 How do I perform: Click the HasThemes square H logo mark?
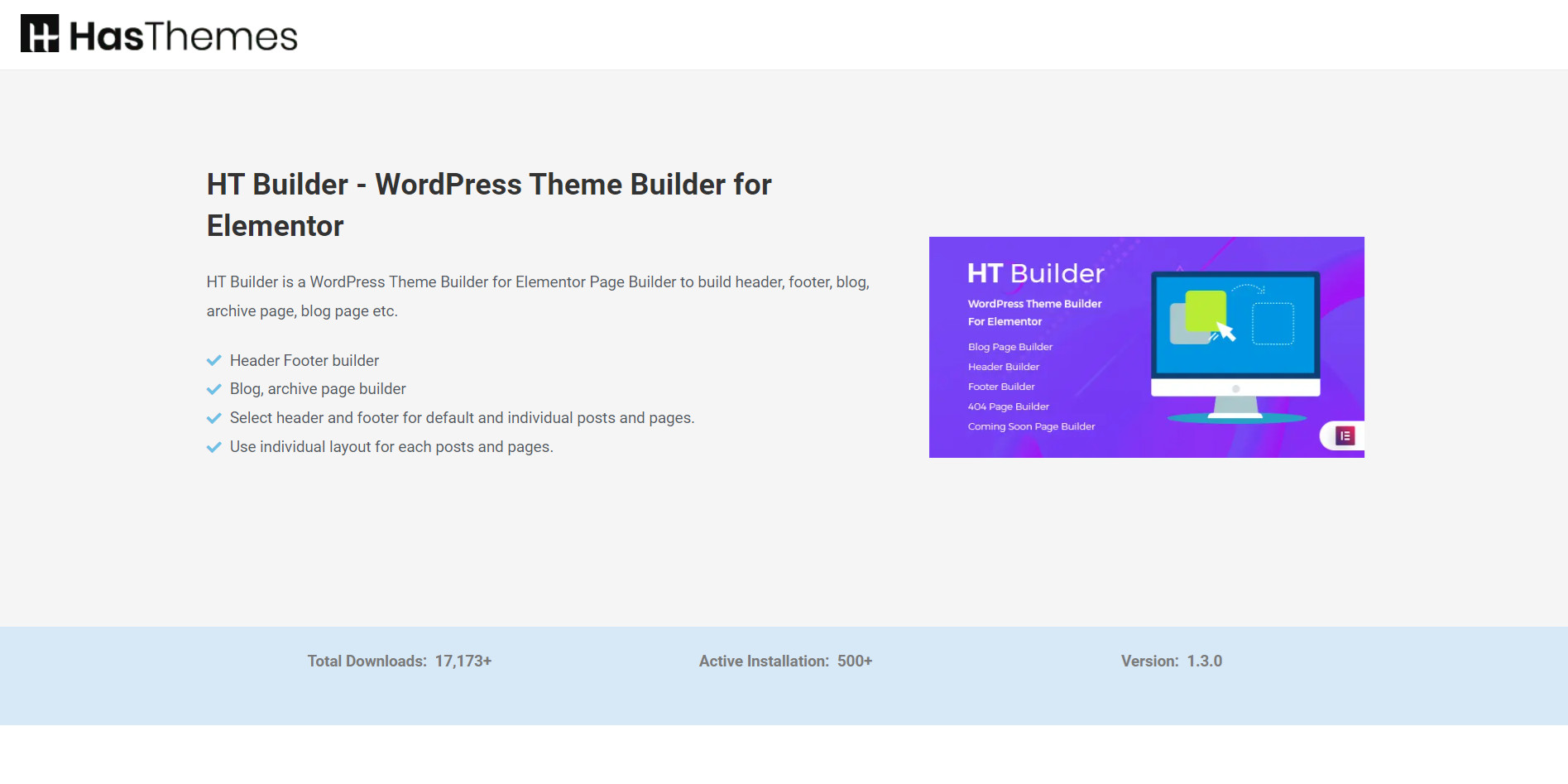click(40, 34)
